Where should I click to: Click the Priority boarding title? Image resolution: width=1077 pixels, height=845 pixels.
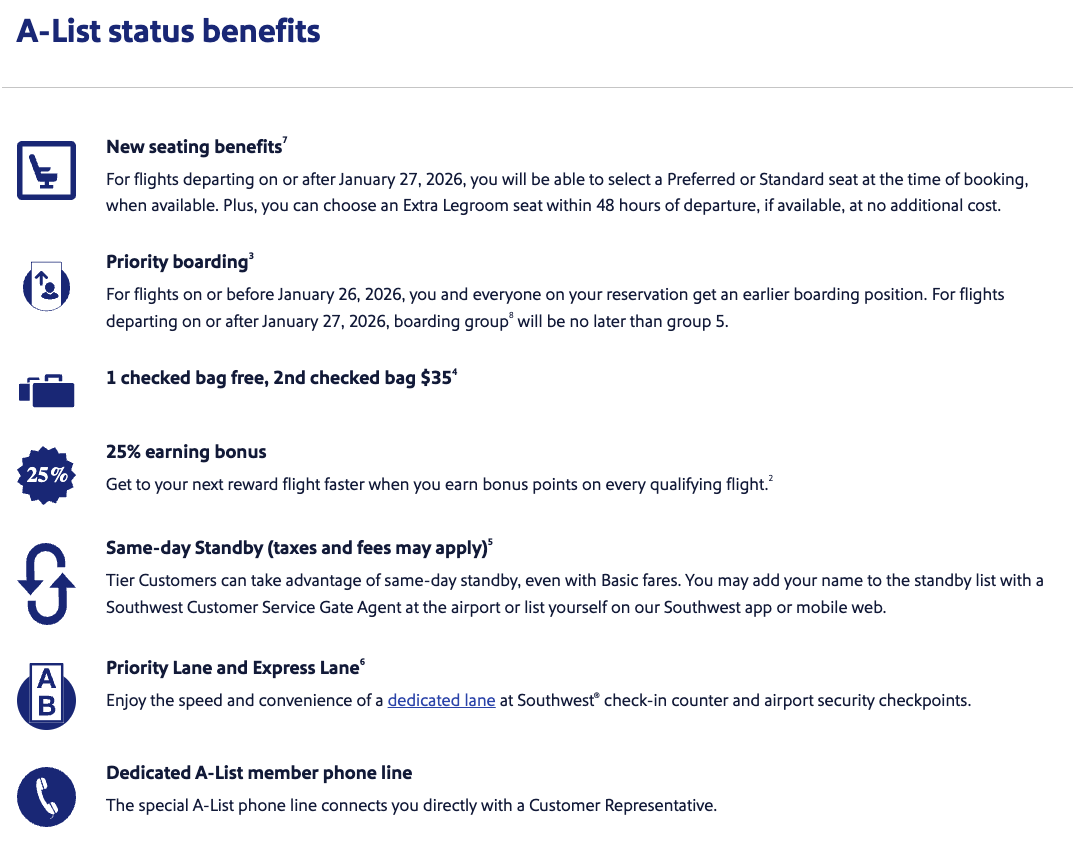pyautogui.click(x=176, y=262)
